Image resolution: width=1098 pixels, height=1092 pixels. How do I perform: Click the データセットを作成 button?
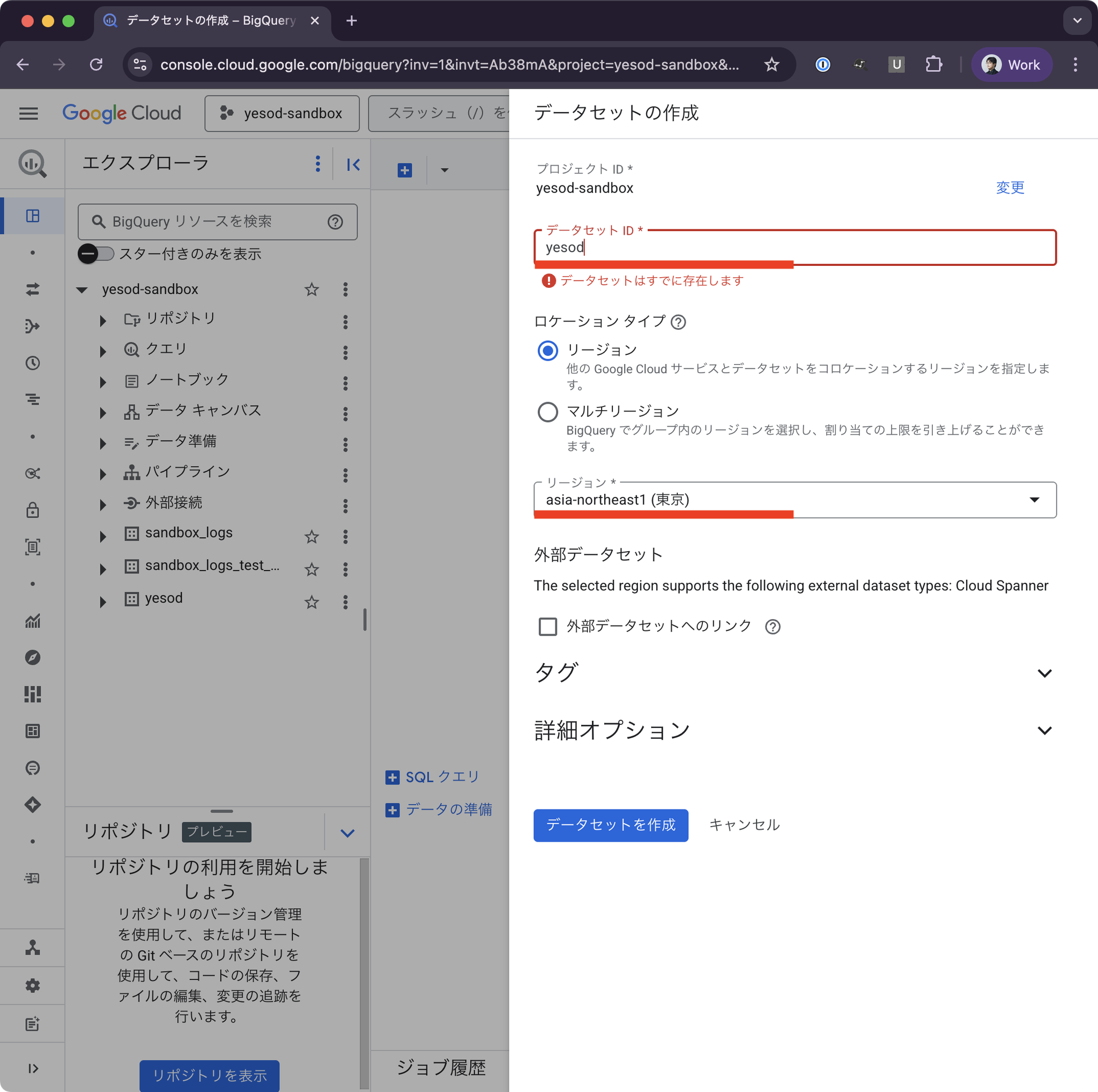pos(610,825)
